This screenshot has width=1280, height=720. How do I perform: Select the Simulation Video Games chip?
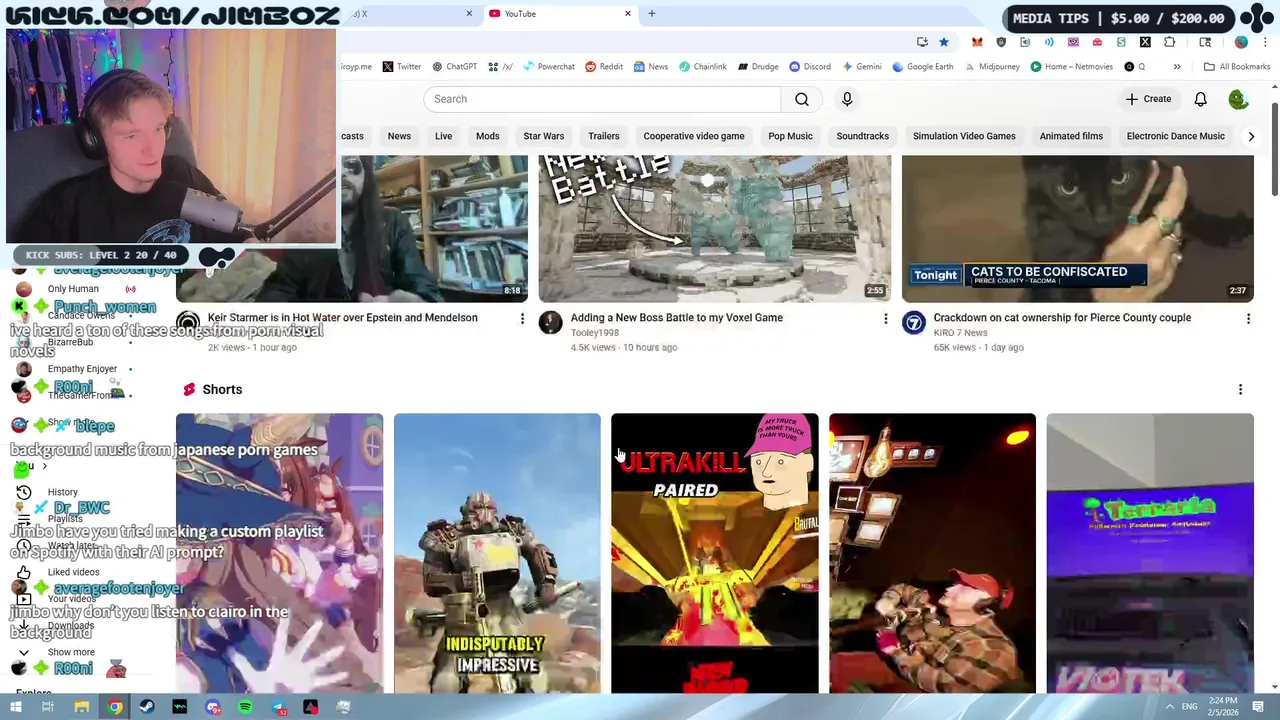click(964, 136)
